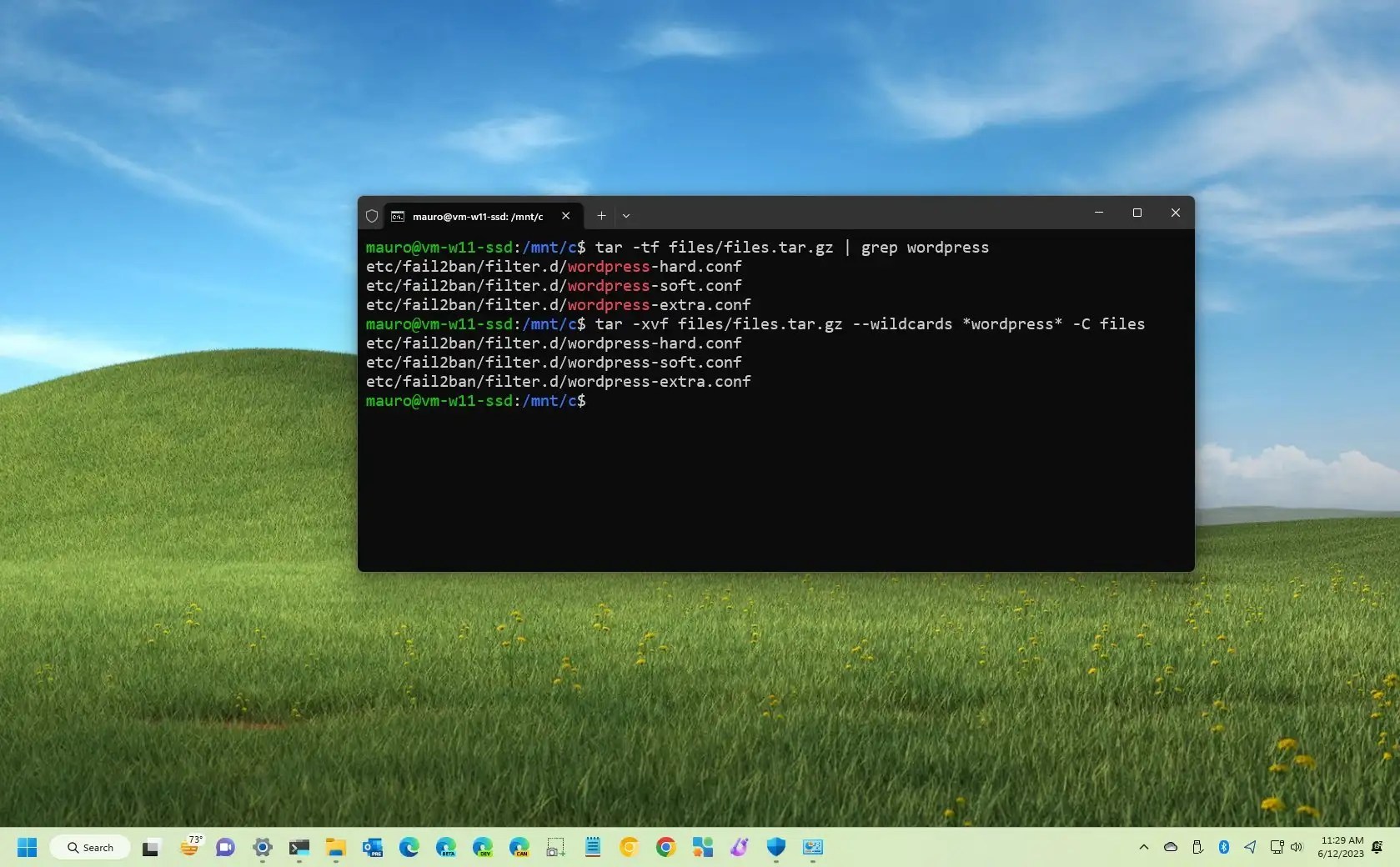The height and width of the screenshot is (867, 1400).
Task: Open Windows Terminal from the taskbar
Action: coord(299,847)
